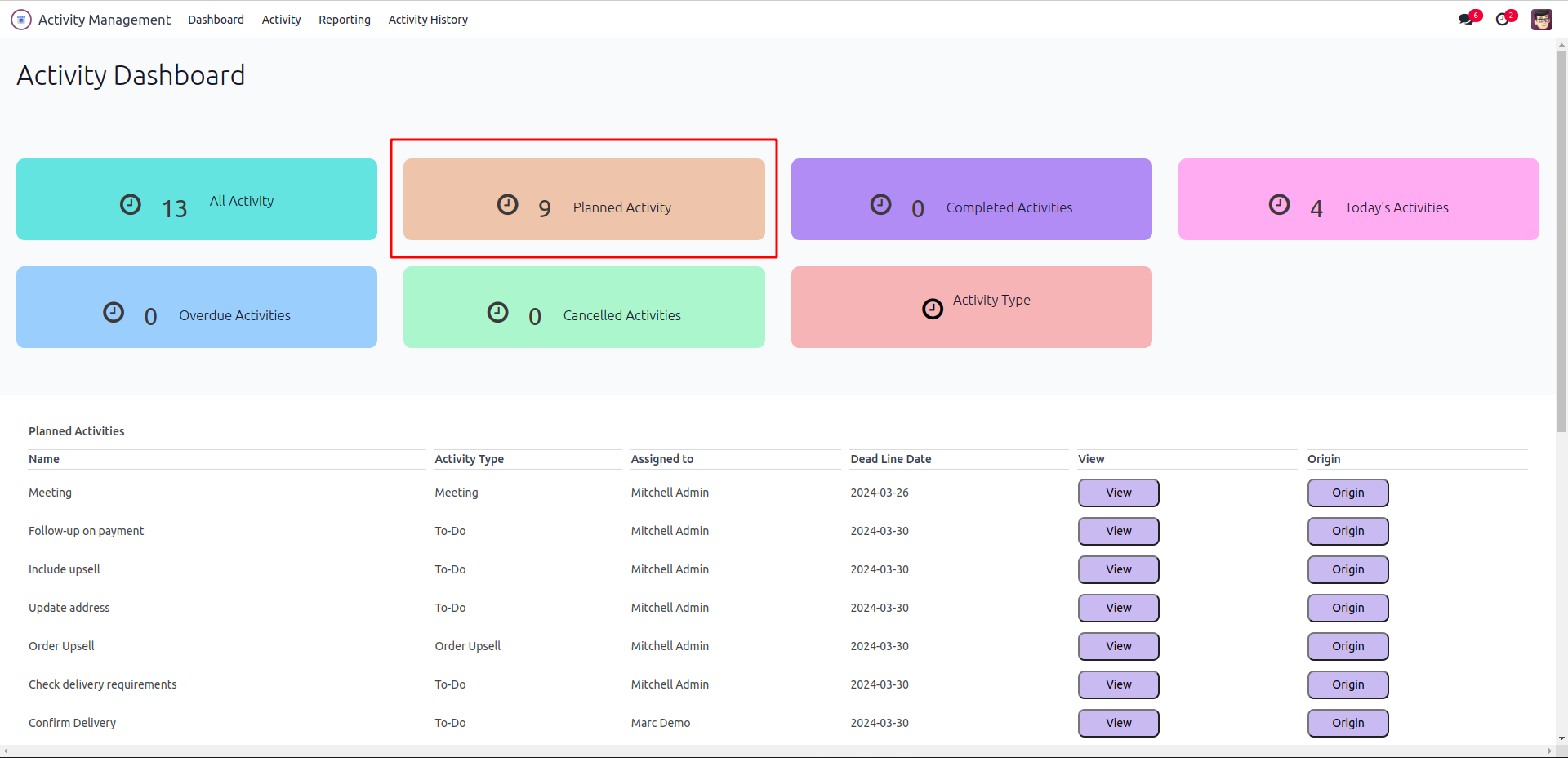Open the Reporting menu
The height and width of the screenshot is (758, 1568).
point(345,20)
